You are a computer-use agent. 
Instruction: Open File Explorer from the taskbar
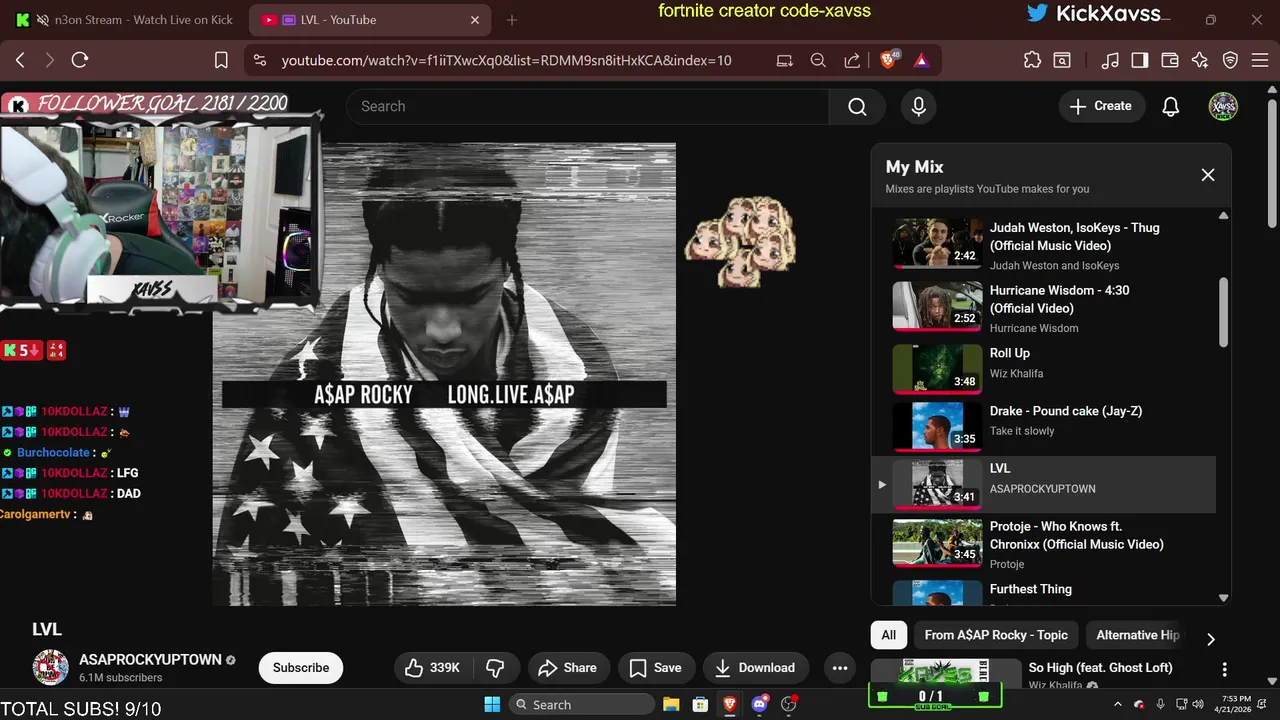click(670, 704)
